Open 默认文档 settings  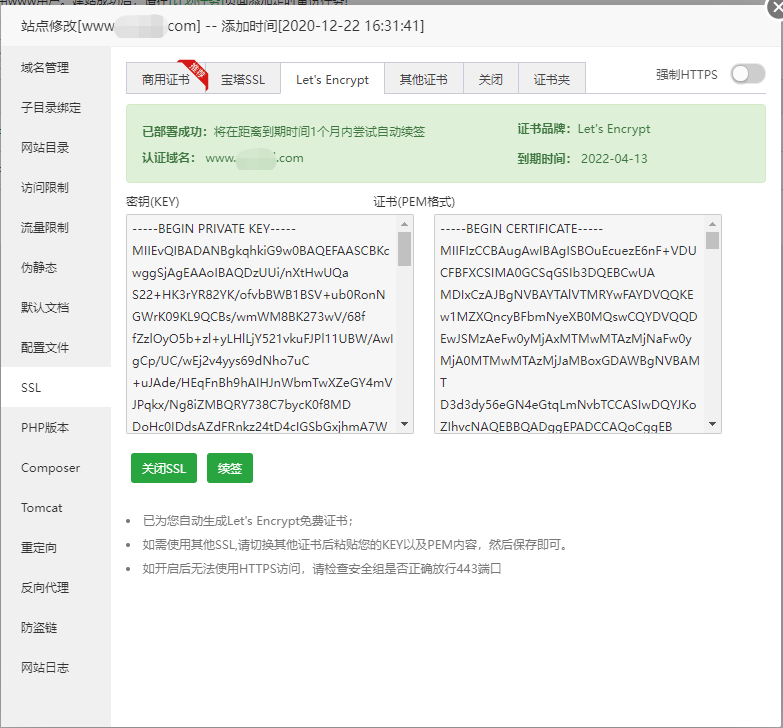56,307
